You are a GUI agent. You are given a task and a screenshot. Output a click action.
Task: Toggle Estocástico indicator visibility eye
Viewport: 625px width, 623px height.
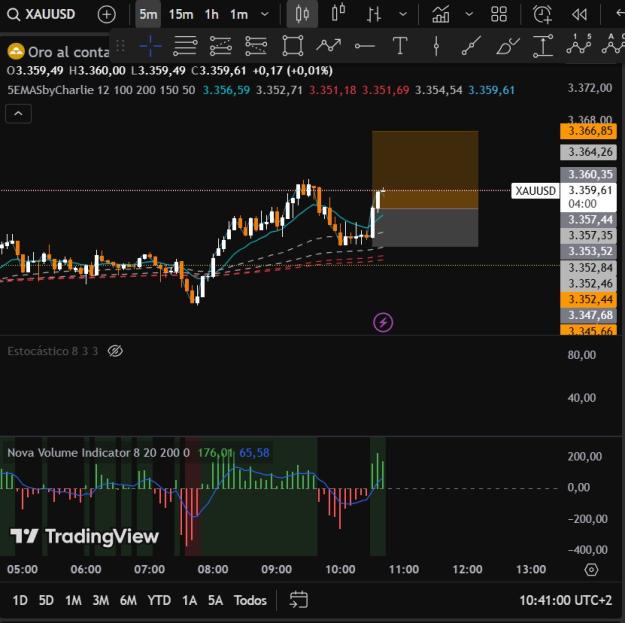115,351
